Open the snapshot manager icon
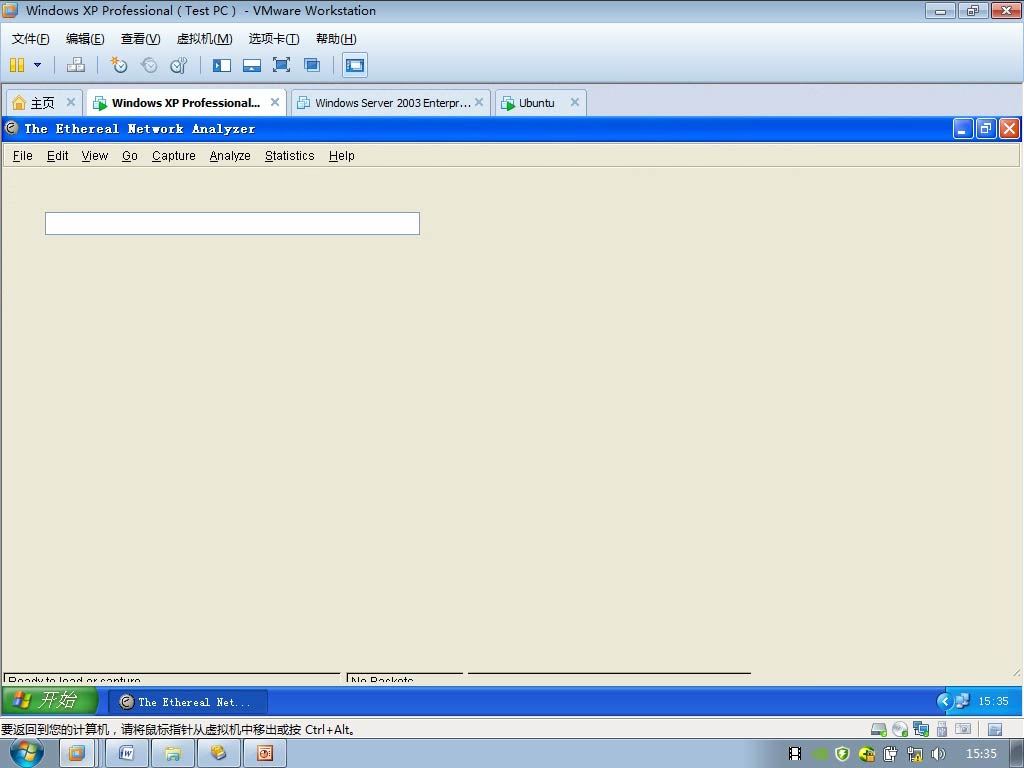 pos(178,65)
